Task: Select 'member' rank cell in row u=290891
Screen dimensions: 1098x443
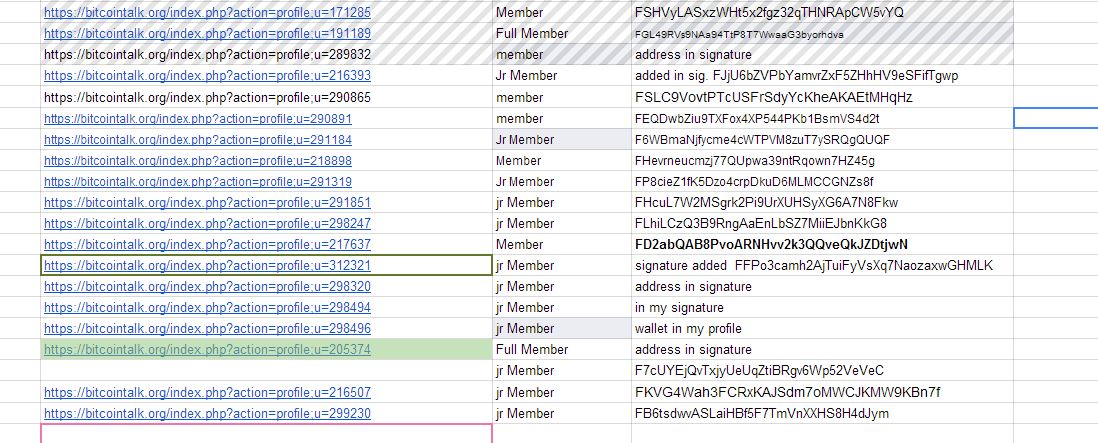Action: pos(562,118)
